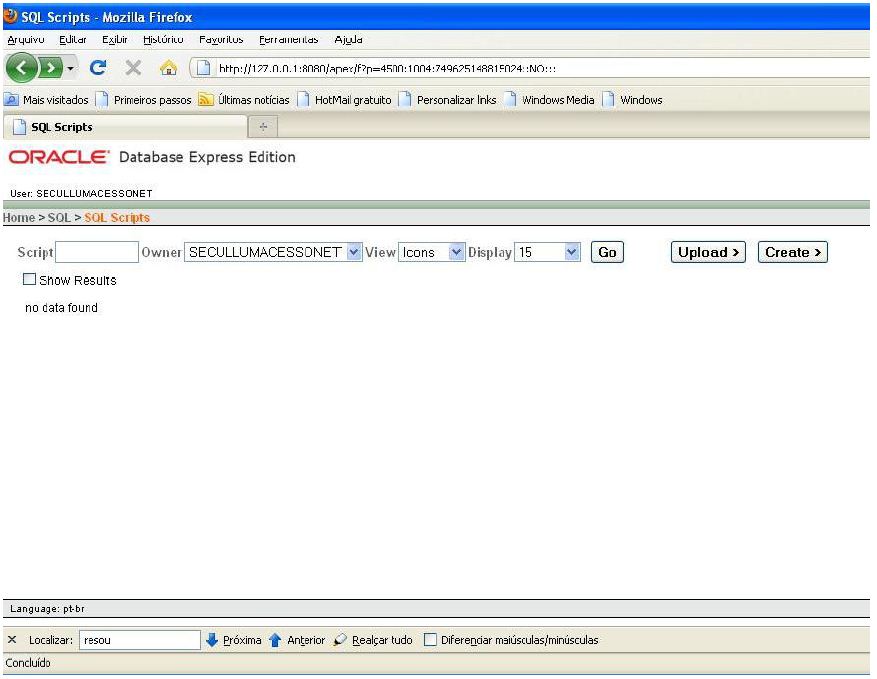This screenshot has width=877, height=679.
Task: Go to the home page via house icon
Action: pos(168,68)
